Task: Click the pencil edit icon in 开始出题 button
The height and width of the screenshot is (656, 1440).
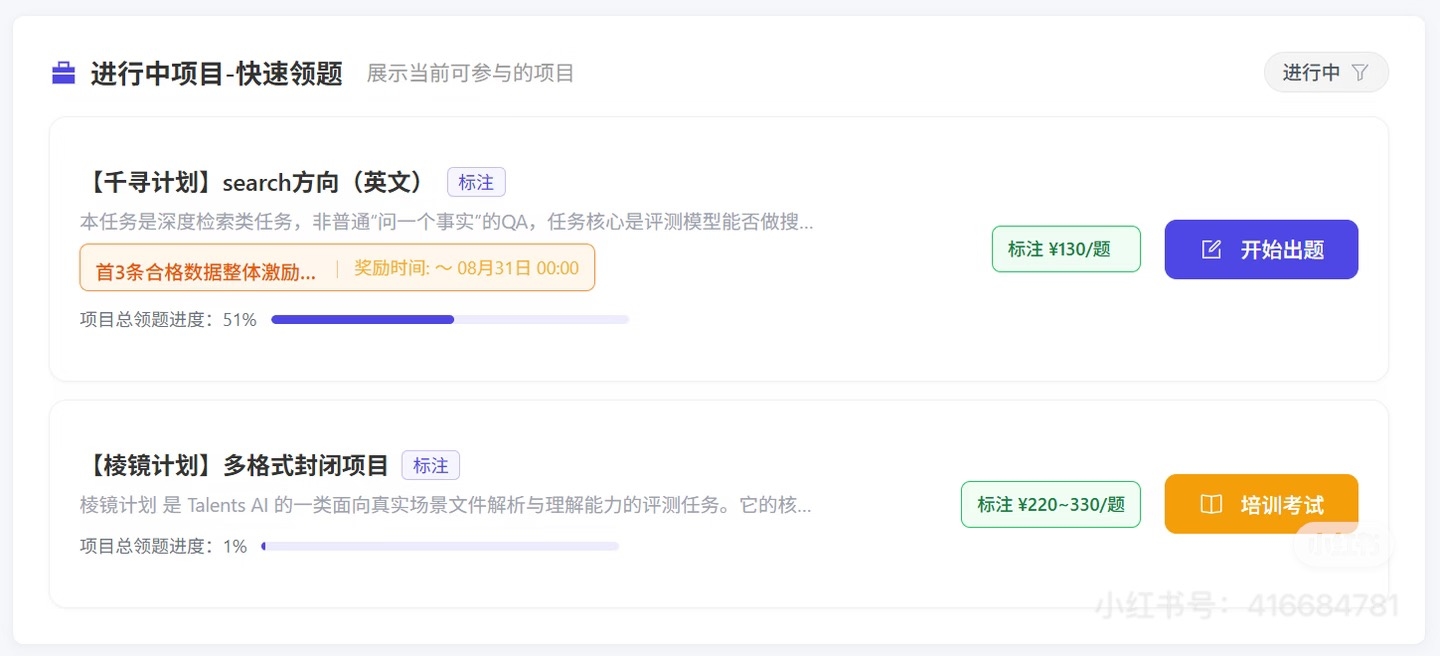Action: [x=1211, y=250]
